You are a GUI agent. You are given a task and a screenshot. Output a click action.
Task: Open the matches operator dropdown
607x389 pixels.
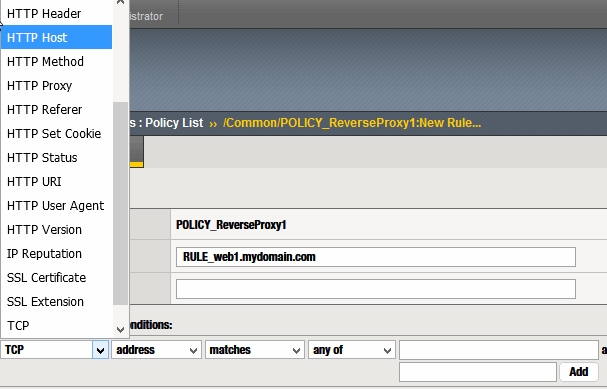coord(255,350)
